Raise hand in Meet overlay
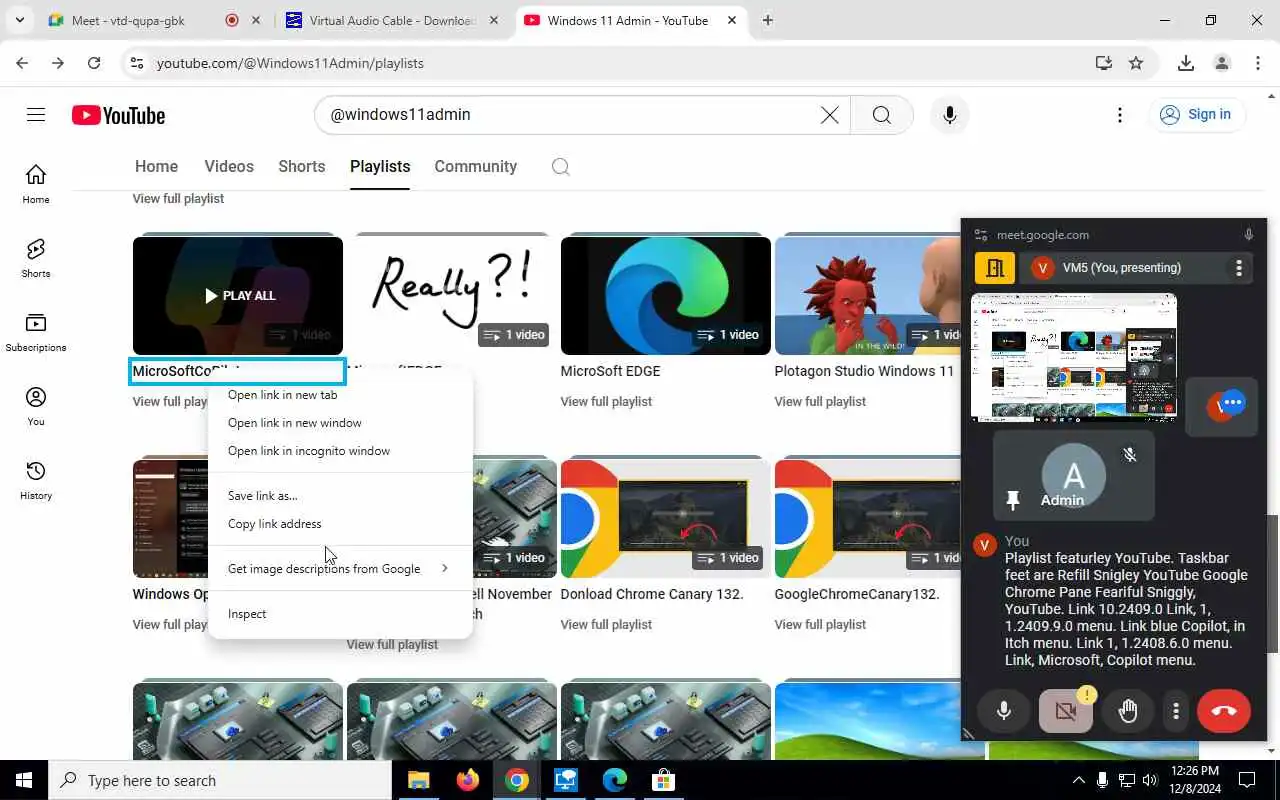 click(1128, 711)
